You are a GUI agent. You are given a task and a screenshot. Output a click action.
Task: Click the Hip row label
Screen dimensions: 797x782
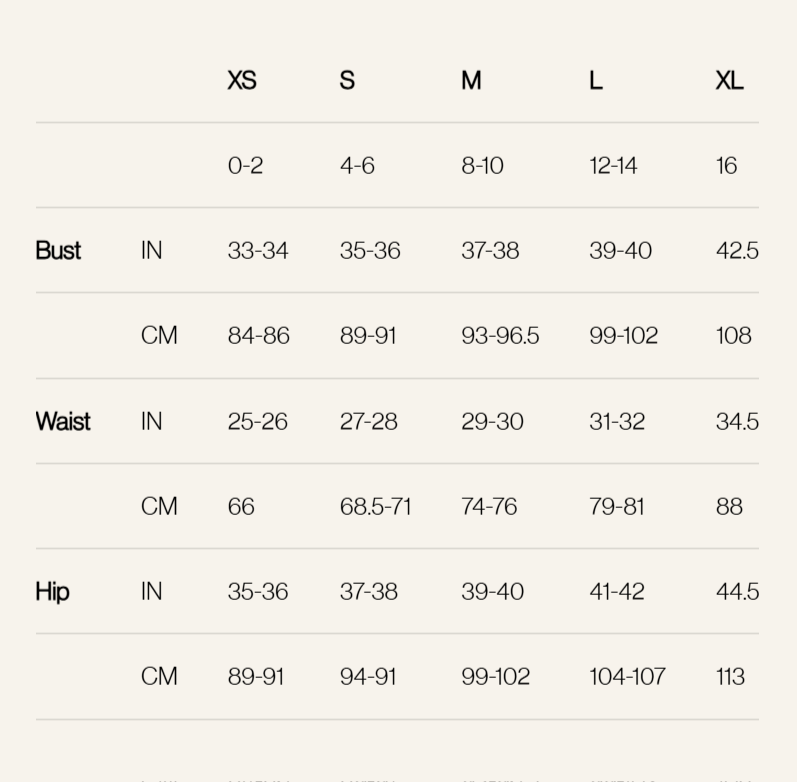point(52,592)
